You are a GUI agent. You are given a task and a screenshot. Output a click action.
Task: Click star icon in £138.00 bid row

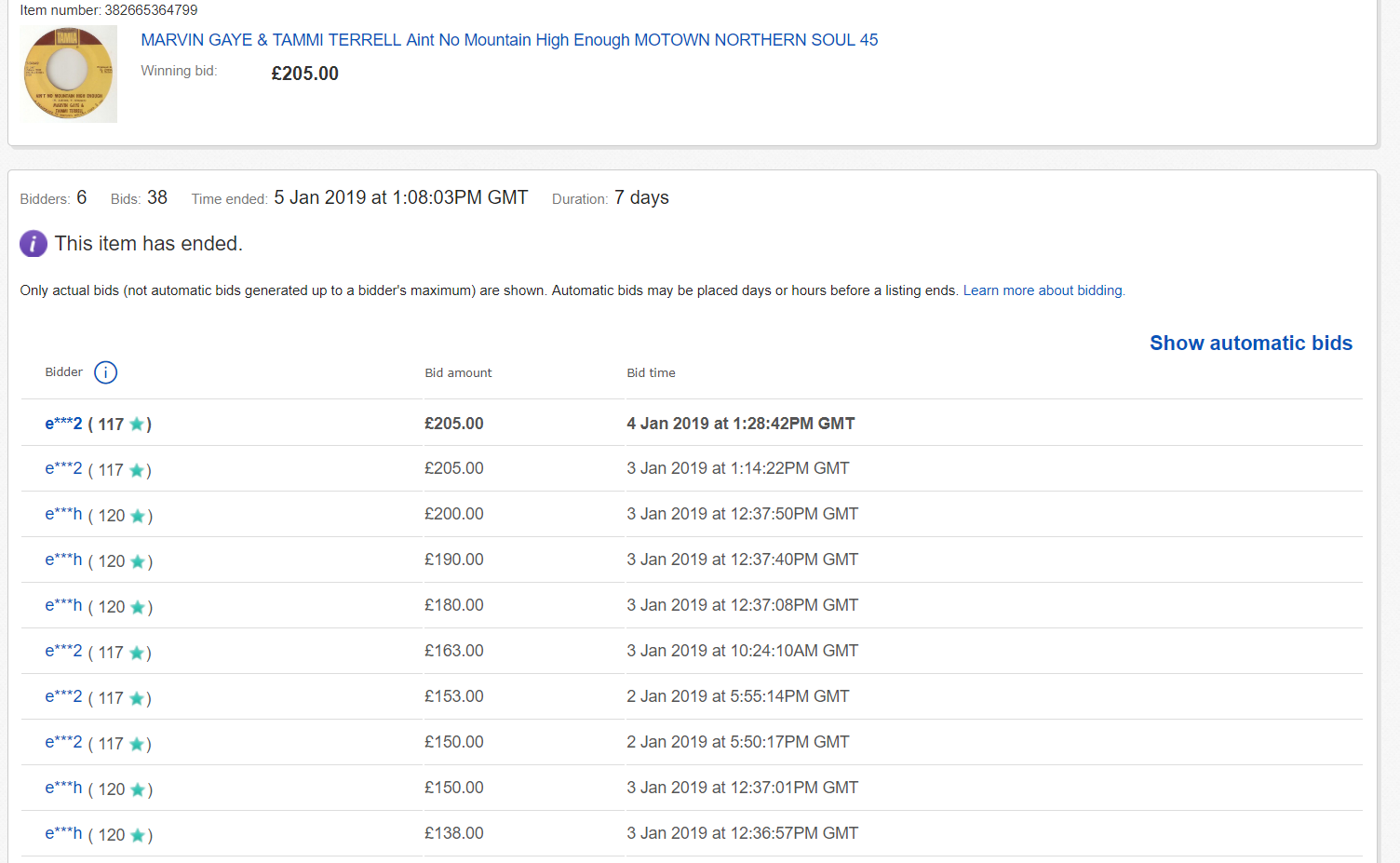point(138,835)
